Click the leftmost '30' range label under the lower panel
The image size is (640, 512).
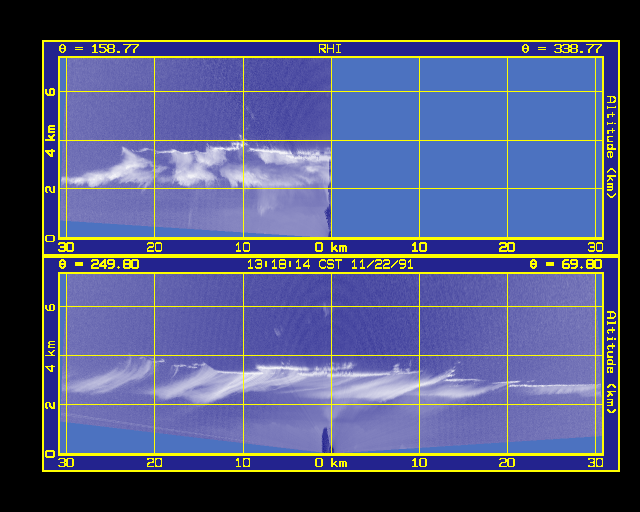[x=66, y=463]
